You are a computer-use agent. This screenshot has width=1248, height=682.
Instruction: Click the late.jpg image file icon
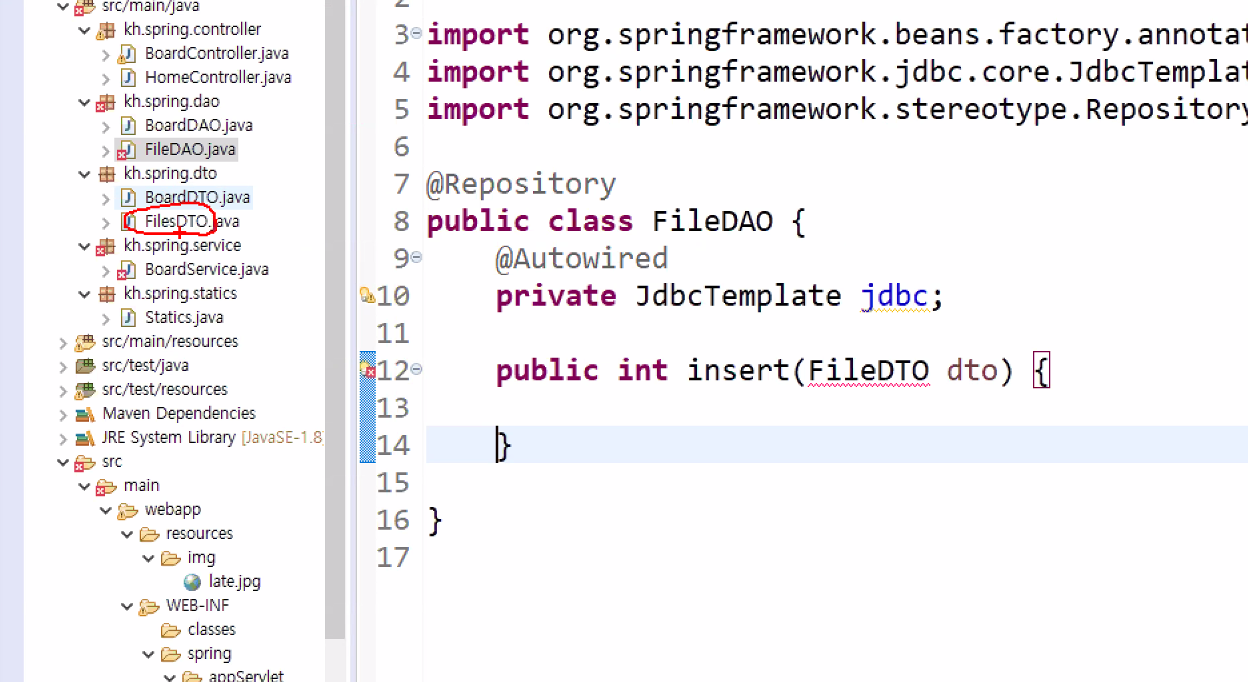[192, 581]
